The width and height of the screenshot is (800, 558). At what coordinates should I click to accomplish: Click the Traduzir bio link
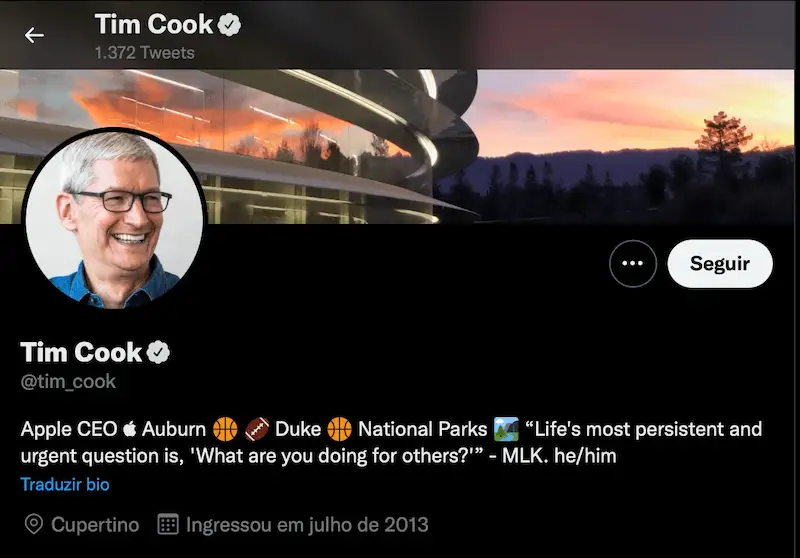[x=65, y=484]
